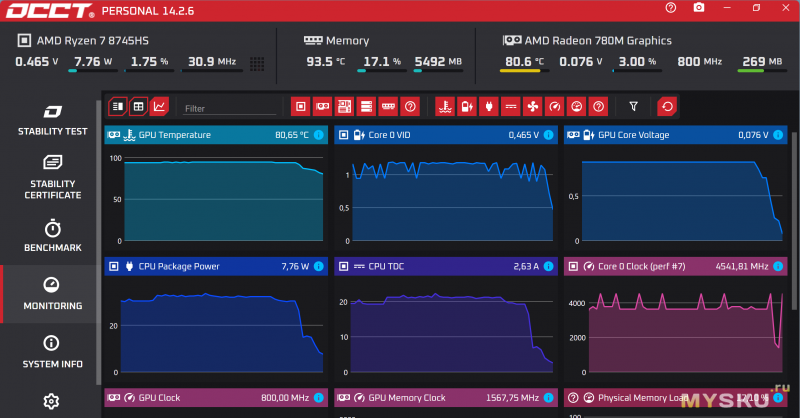Toggle power plug sensor type filter
Viewport: 800px width, 418px height.
point(489,107)
